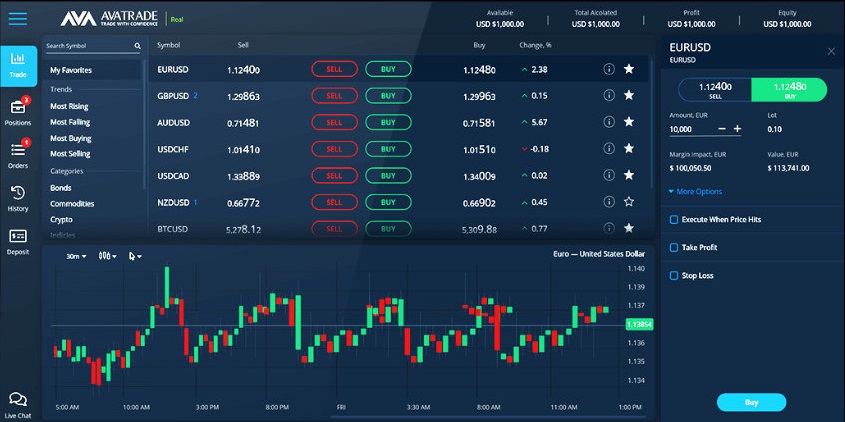Click the Real account label

[177, 19]
